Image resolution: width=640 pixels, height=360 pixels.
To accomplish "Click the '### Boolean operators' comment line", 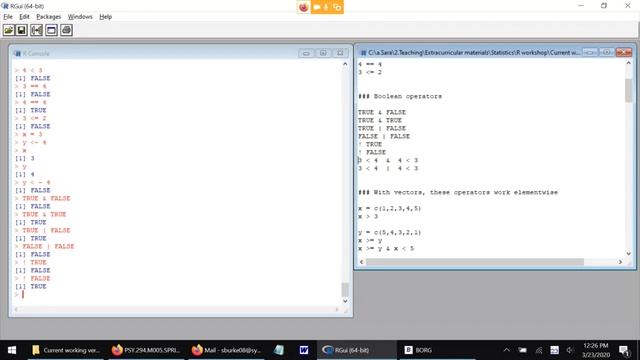I will click(400, 96).
